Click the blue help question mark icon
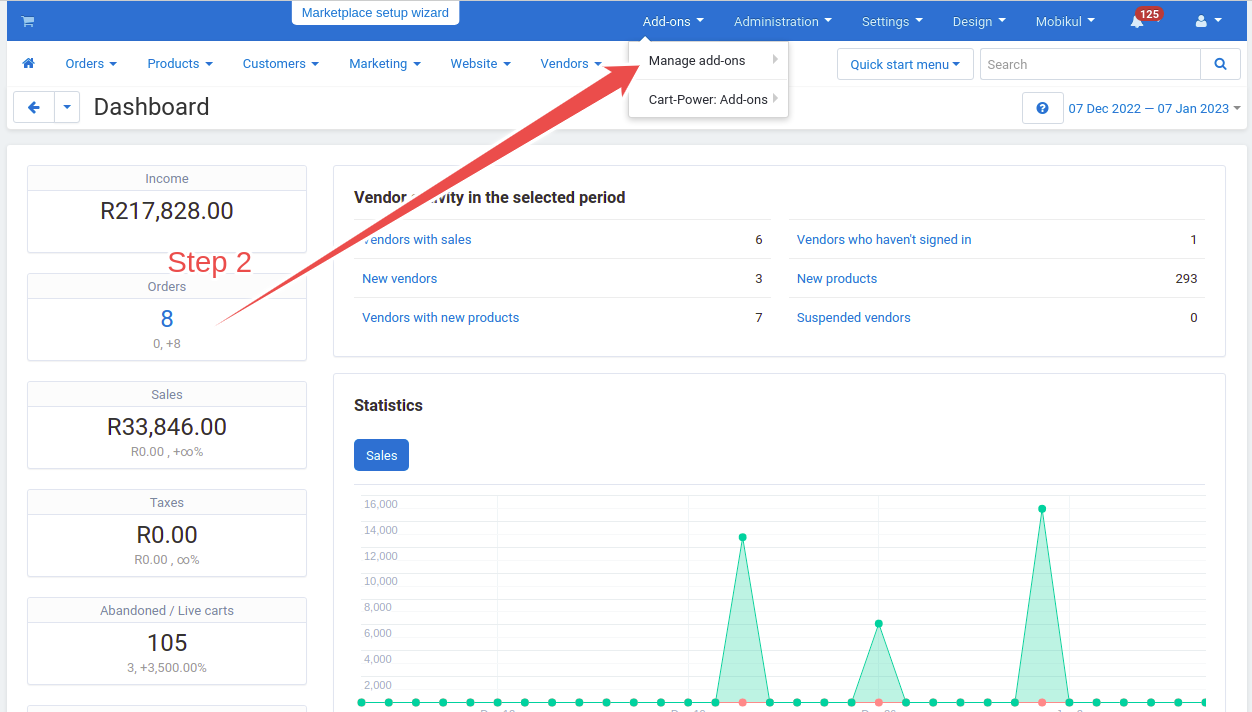 1042,108
